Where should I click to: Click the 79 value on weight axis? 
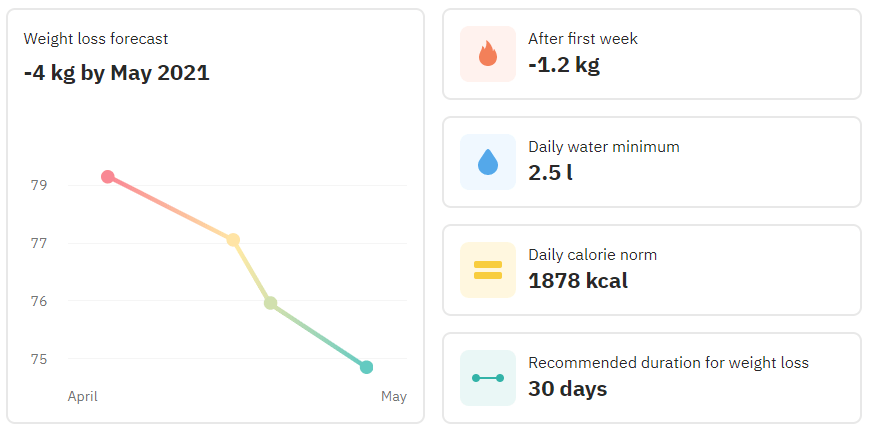(x=39, y=186)
